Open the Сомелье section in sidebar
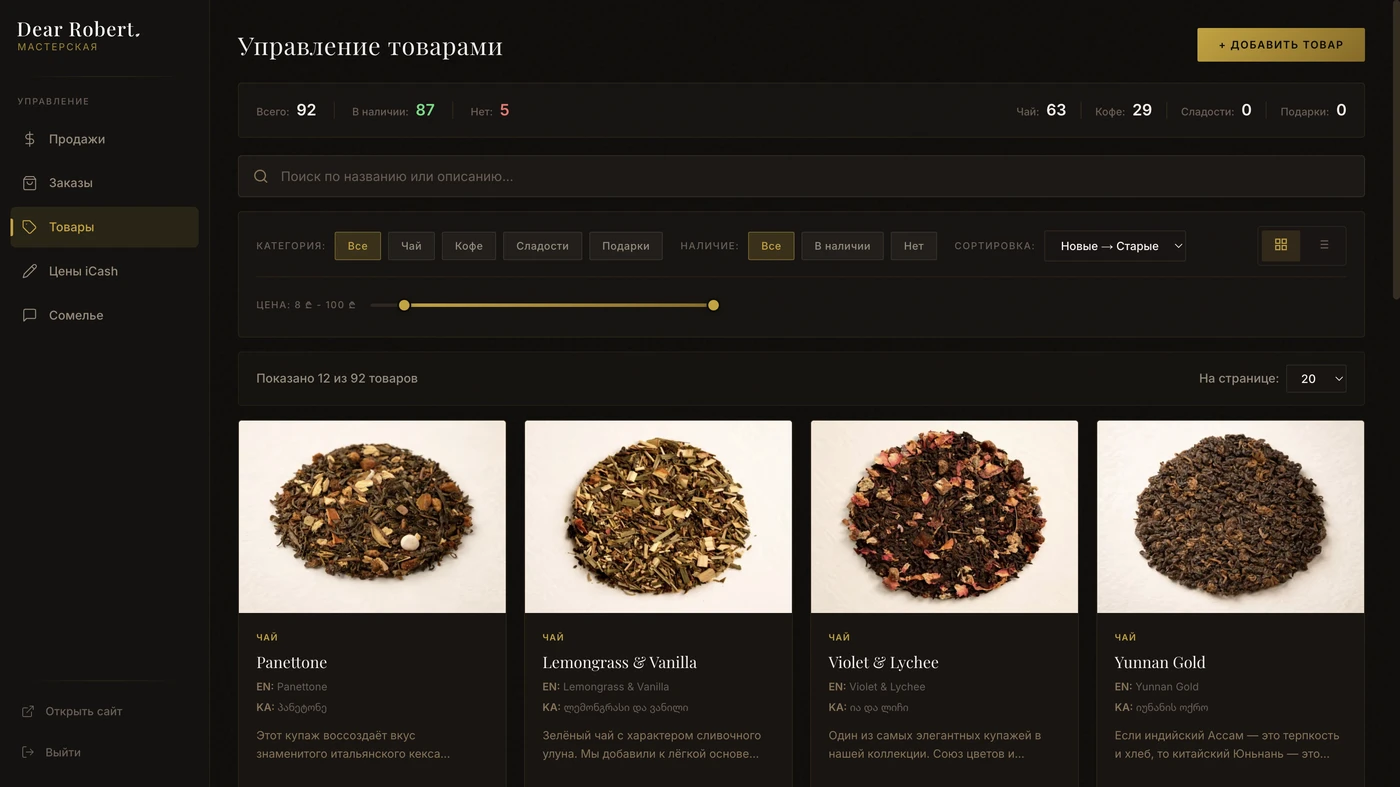The height and width of the screenshot is (787, 1400). [x=76, y=315]
